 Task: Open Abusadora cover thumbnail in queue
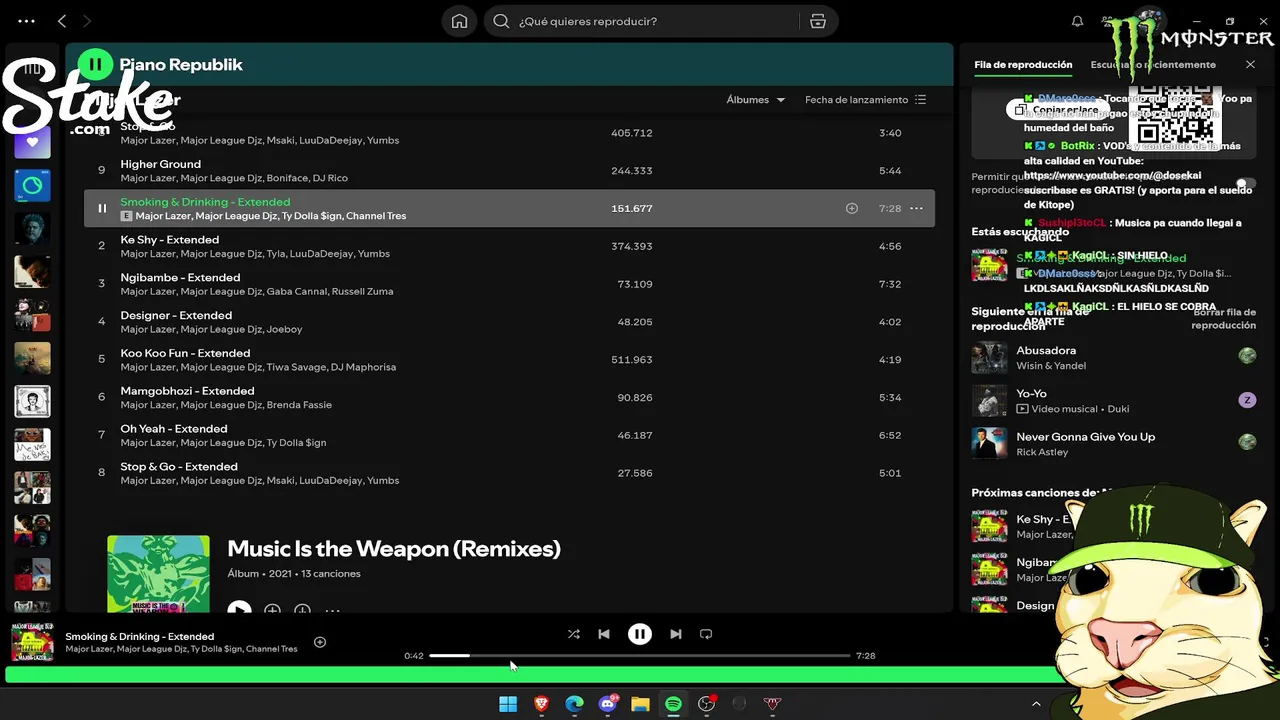pos(990,357)
